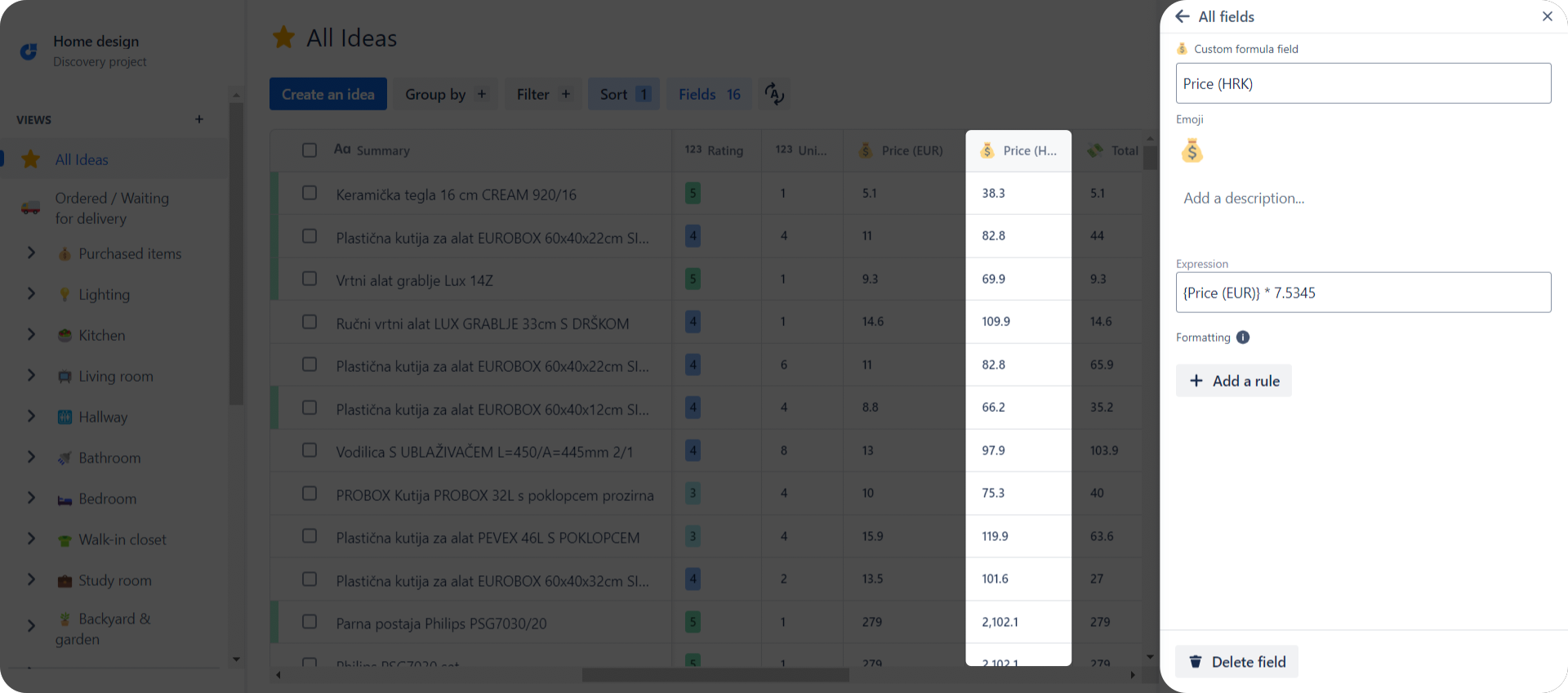Expand the Bathroom view group

(31, 457)
